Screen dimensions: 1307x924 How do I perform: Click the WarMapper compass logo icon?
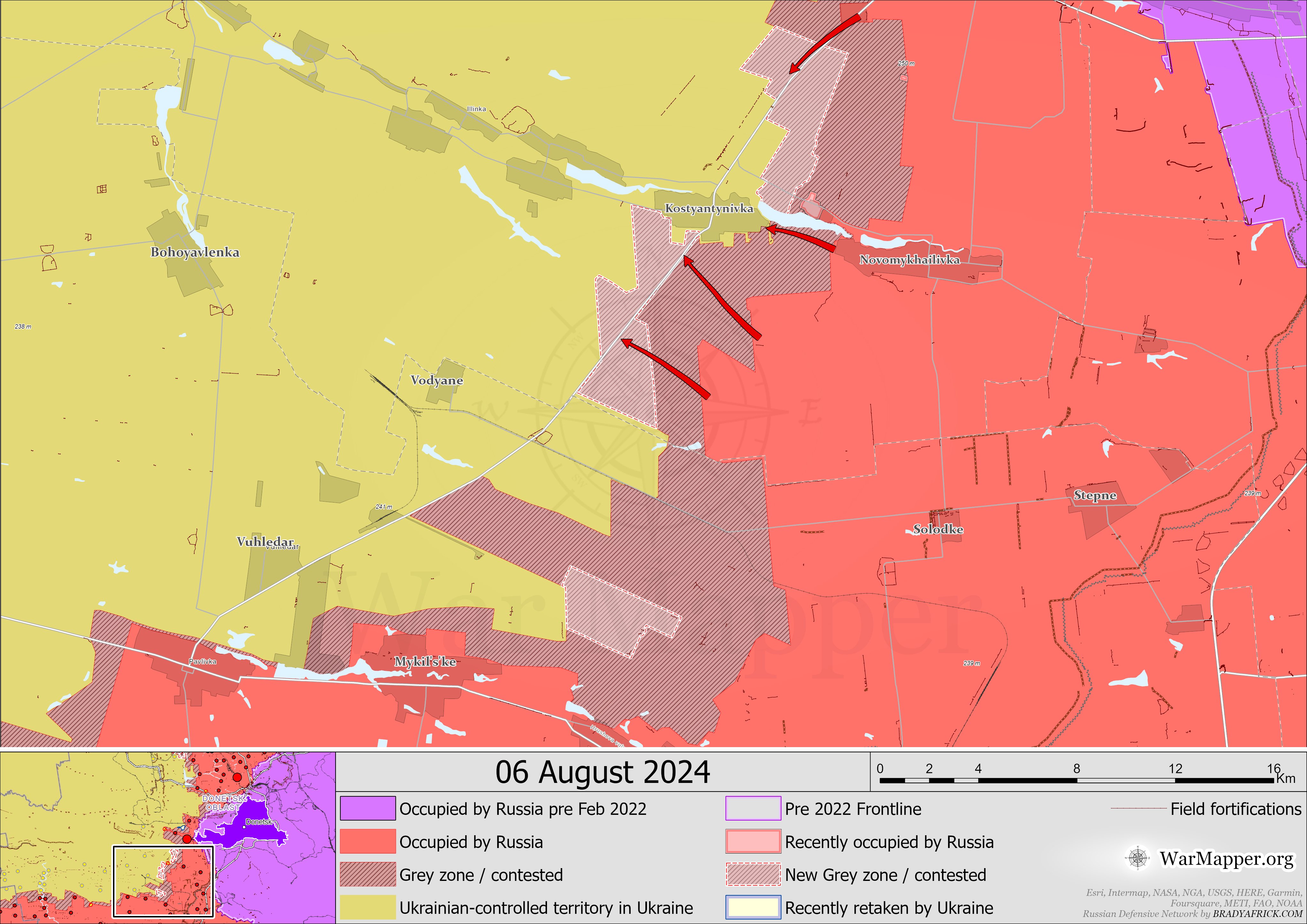(x=1137, y=858)
